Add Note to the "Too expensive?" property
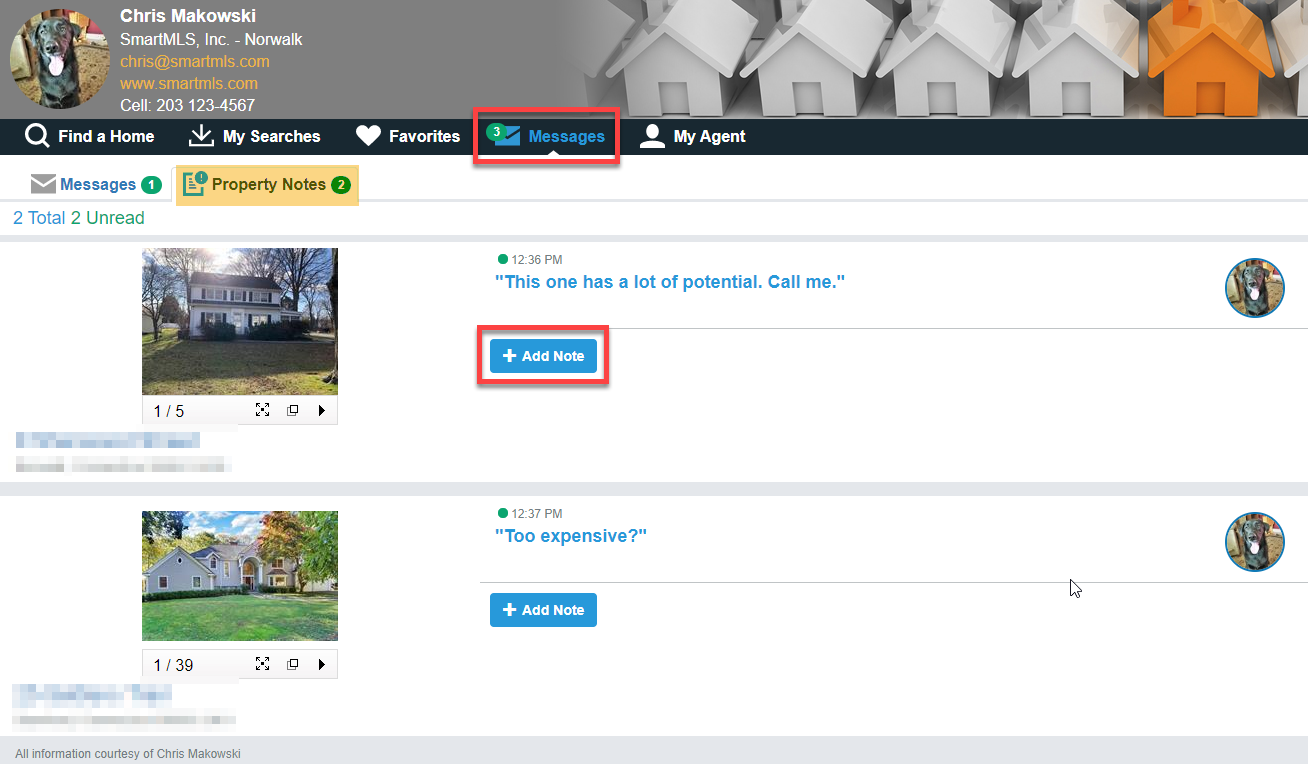This screenshot has width=1308, height=764. click(x=543, y=610)
